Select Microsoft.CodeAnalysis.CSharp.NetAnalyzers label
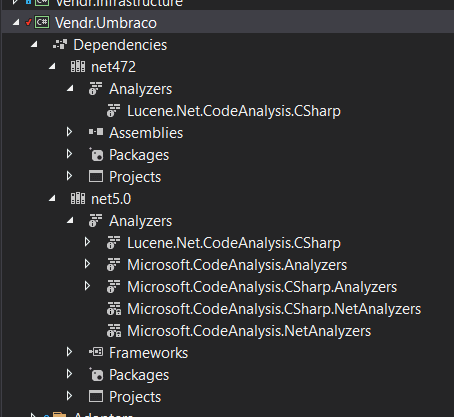Viewport: 454px width, 417px height. pyautogui.click(x=274, y=309)
